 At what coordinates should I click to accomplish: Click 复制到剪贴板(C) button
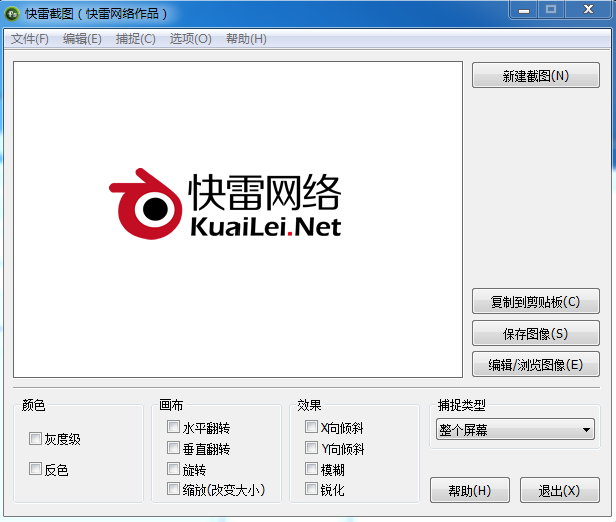pos(535,301)
